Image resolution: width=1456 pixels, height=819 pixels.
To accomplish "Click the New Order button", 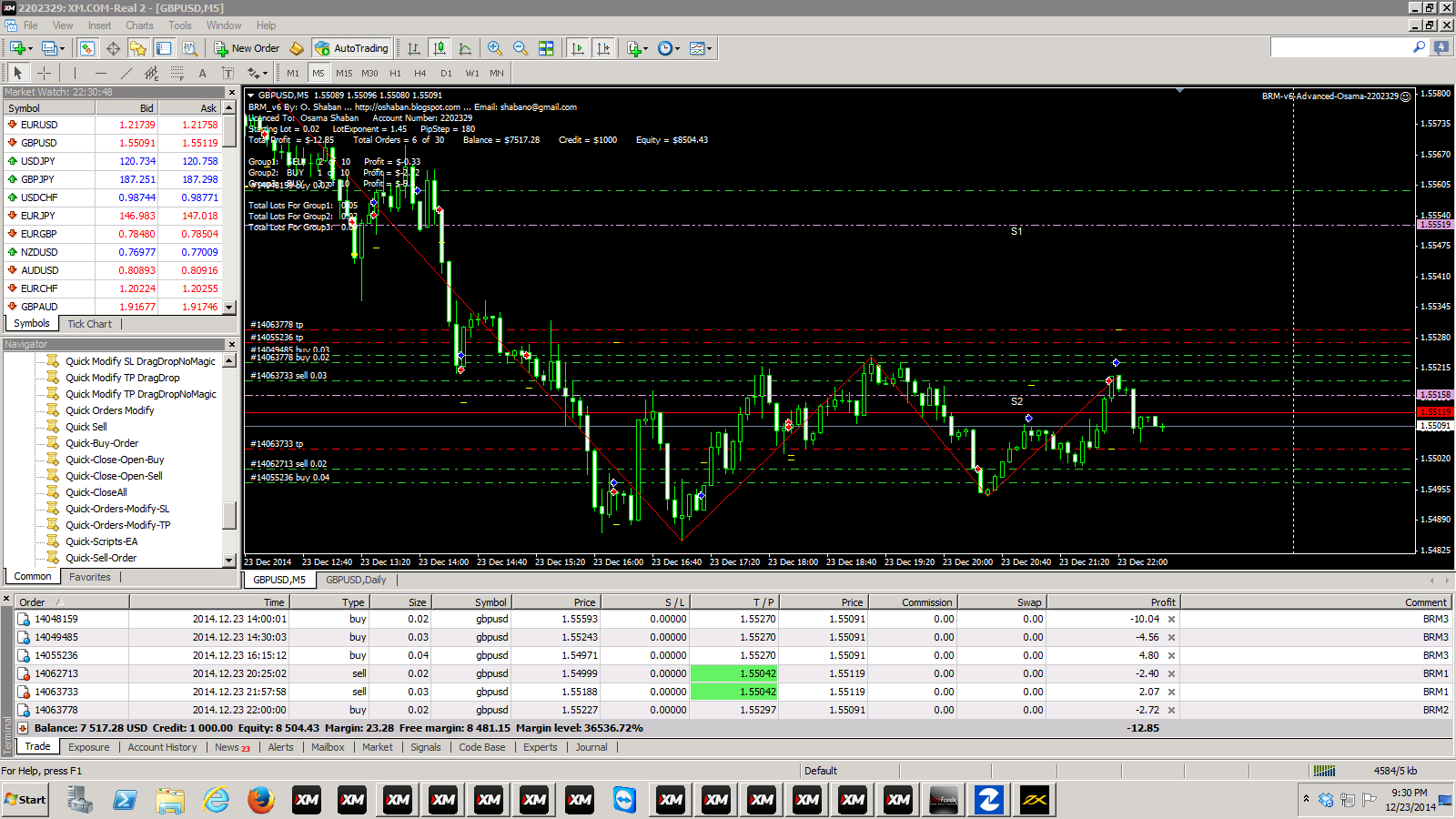I will (x=247, y=48).
